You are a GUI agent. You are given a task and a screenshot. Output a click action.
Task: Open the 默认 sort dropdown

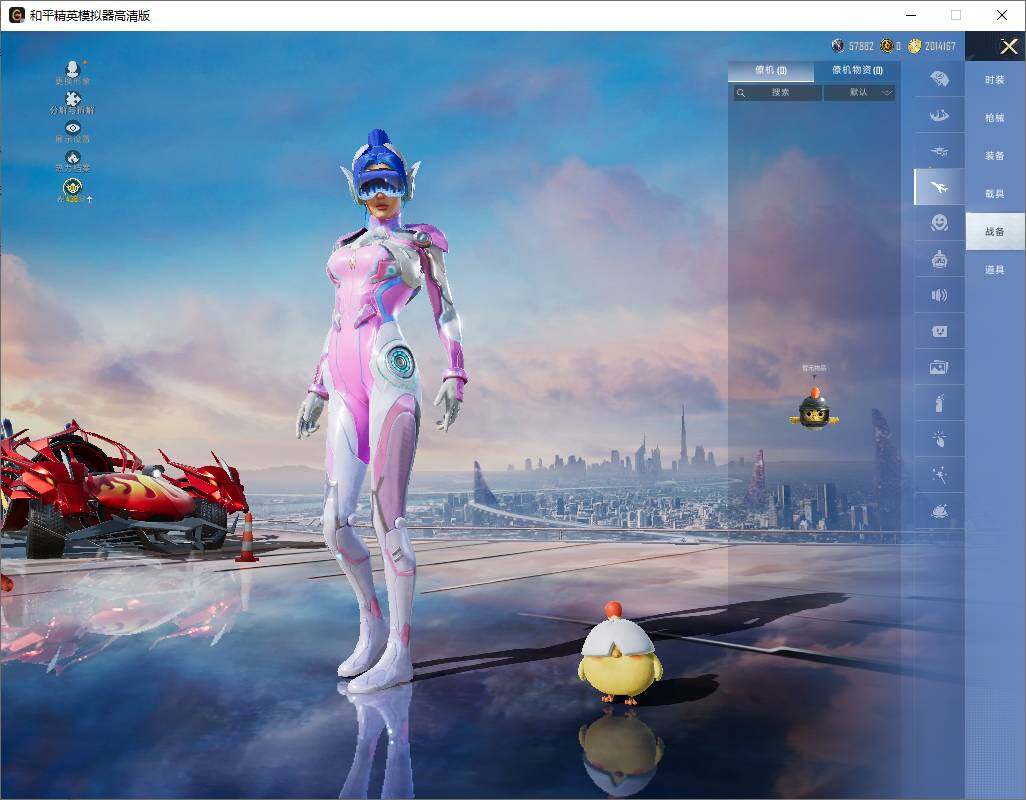tap(859, 93)
